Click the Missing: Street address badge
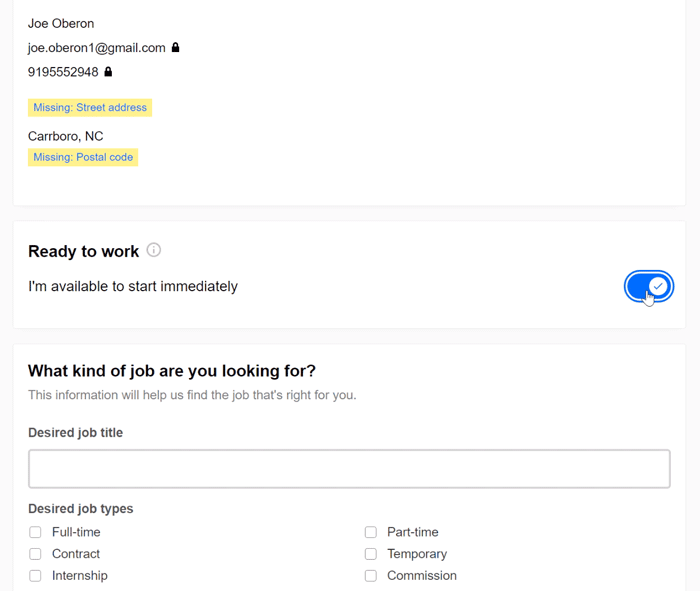The width and height of the screenshot is (700, 591). pos(90,108)
